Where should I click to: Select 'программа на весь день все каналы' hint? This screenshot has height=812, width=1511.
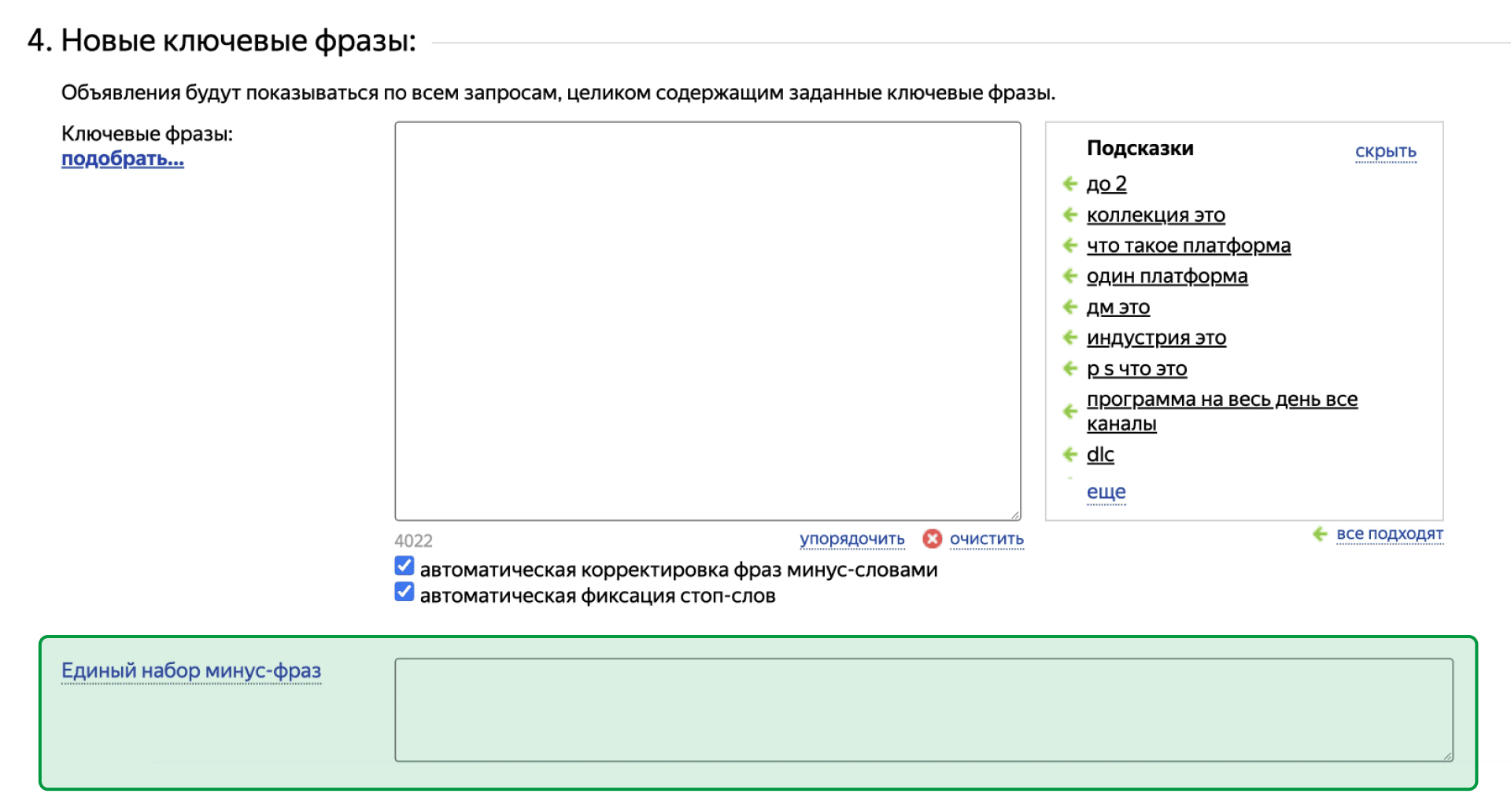click(x=1222, y=412)
